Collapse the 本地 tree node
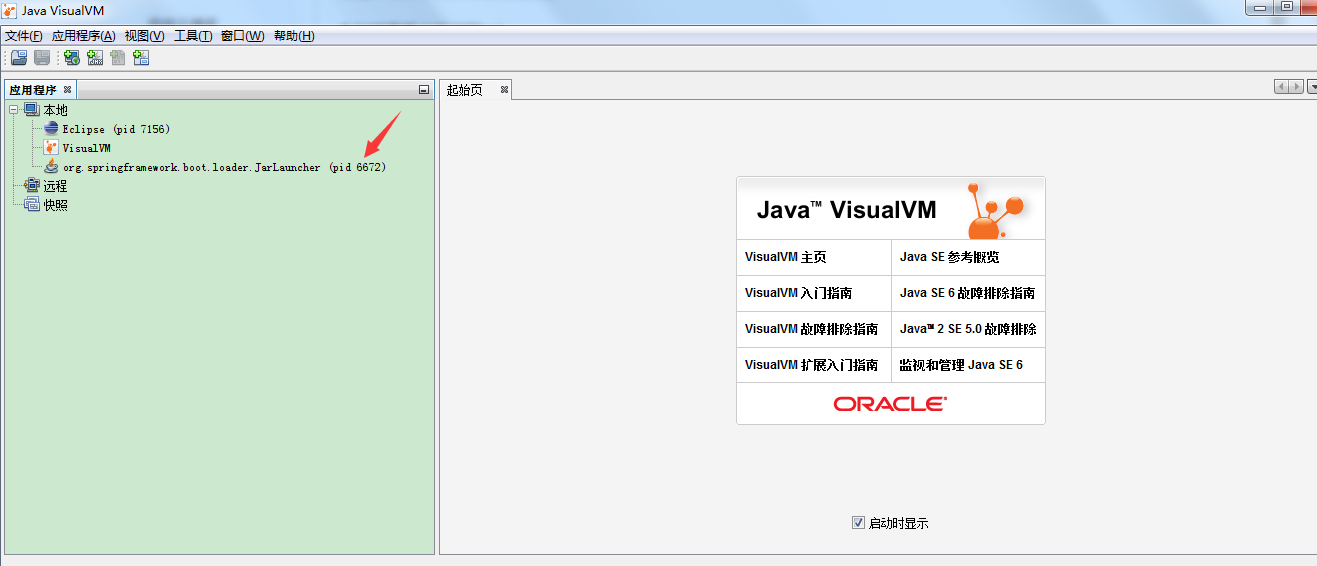Screen dimensions: 1317x566 (14, 110)
